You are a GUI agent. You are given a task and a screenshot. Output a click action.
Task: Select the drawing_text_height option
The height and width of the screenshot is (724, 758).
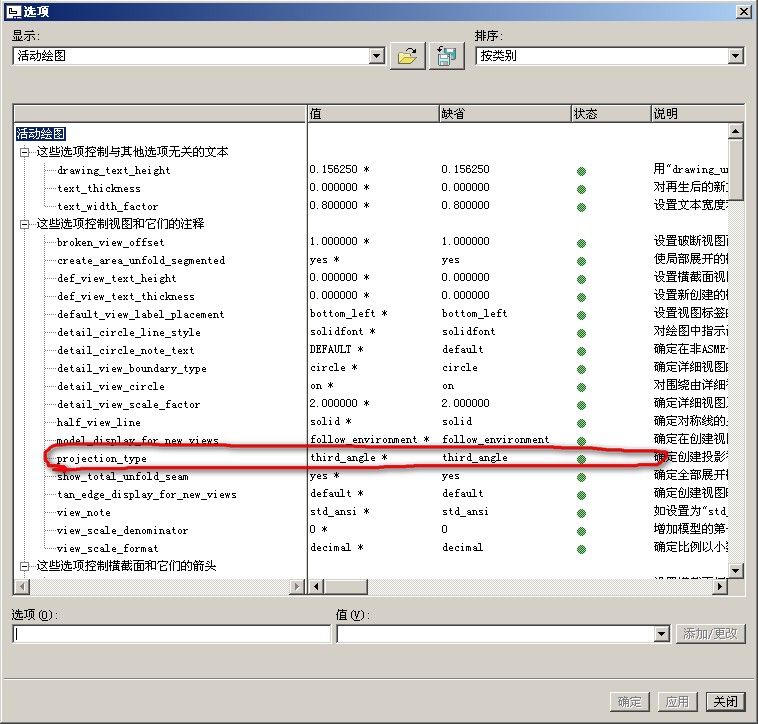[x=114, y=171]
